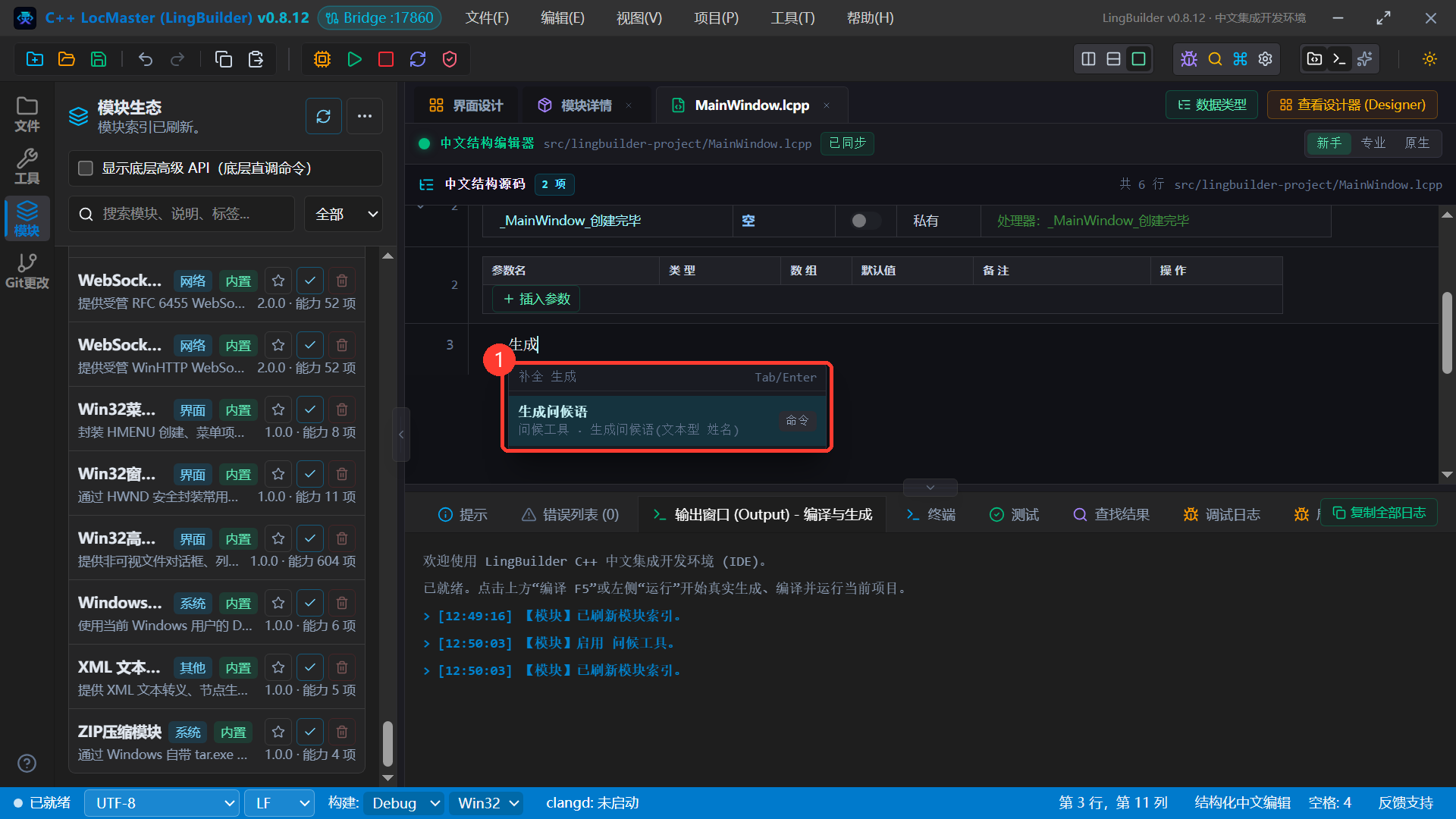Image resolution: width=1456 pixels, height=819 pixels.
Task: Star the Win32窗... module as favorite
Action: click(x=278, y=474)
